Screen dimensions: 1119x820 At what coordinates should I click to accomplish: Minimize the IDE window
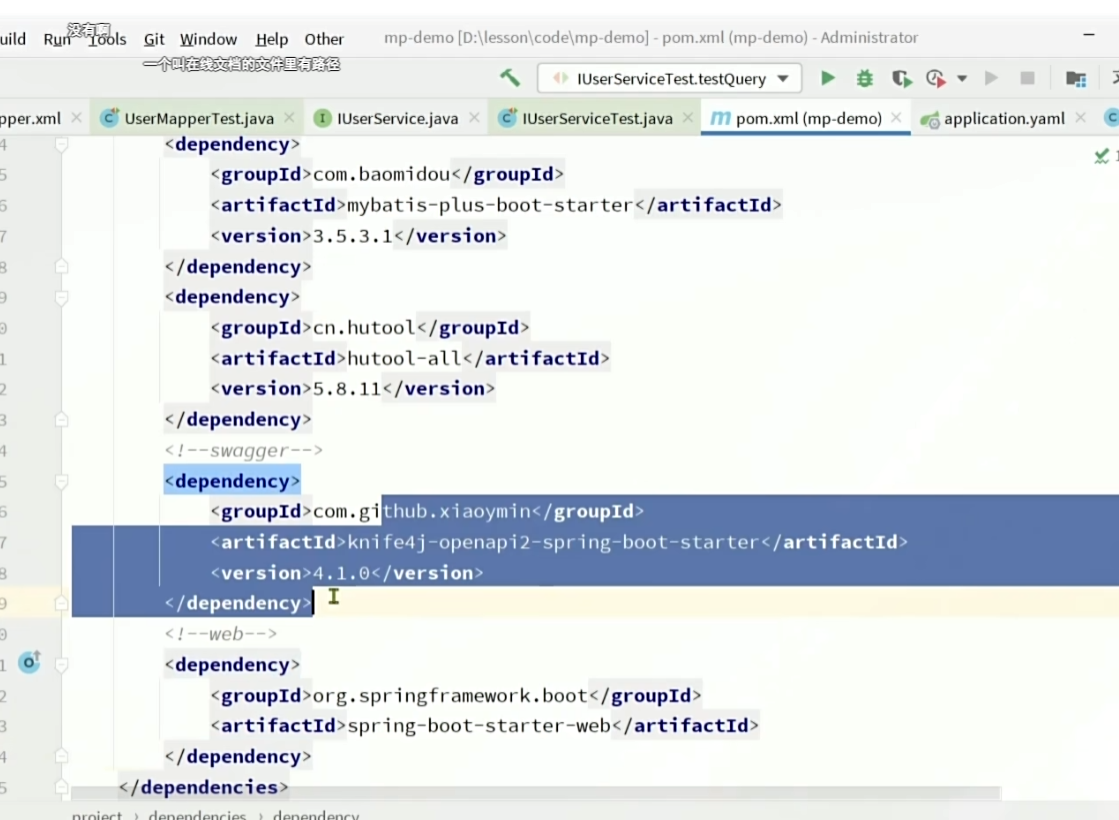click(x=1088, y=34)
